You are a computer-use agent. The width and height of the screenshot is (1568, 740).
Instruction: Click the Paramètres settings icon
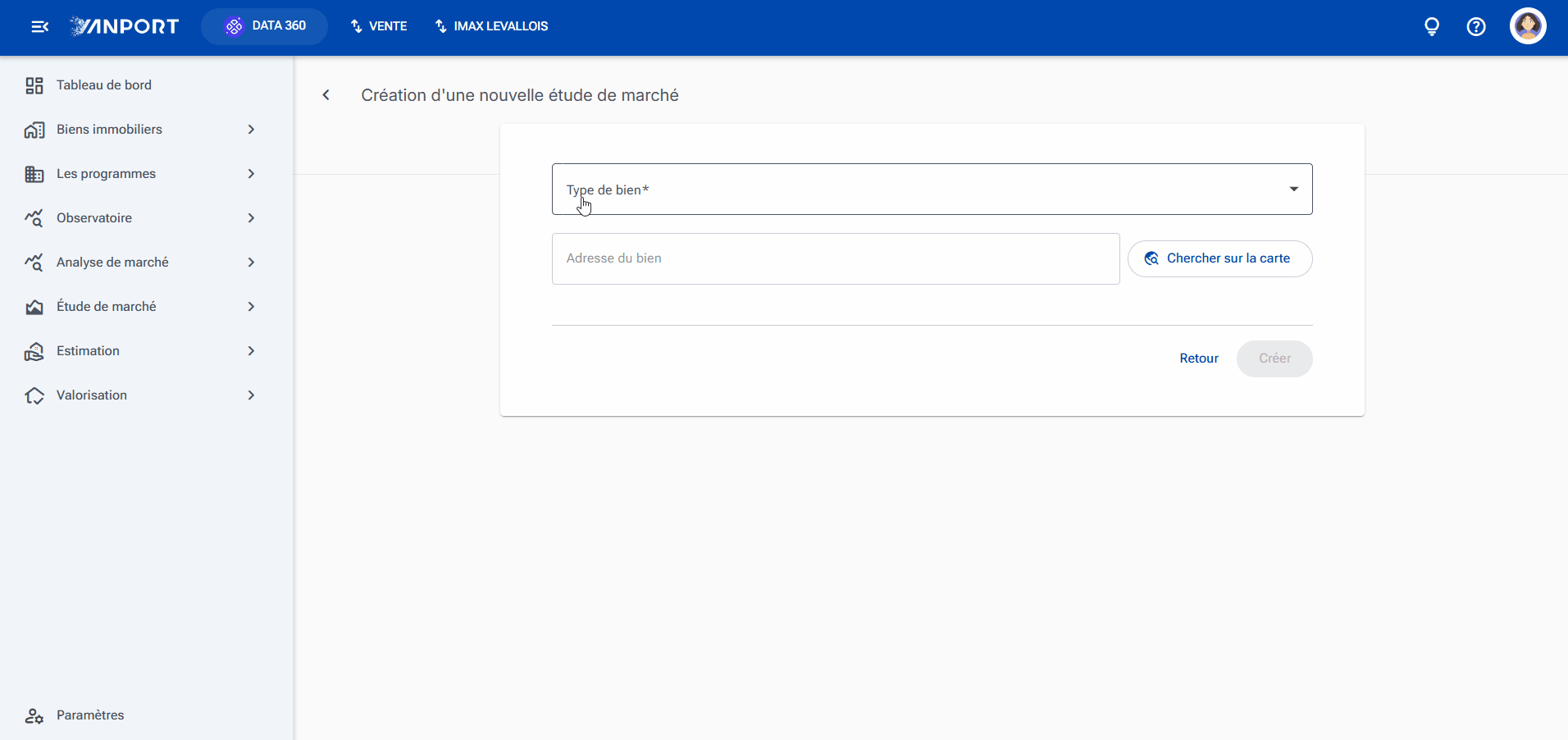34,715
